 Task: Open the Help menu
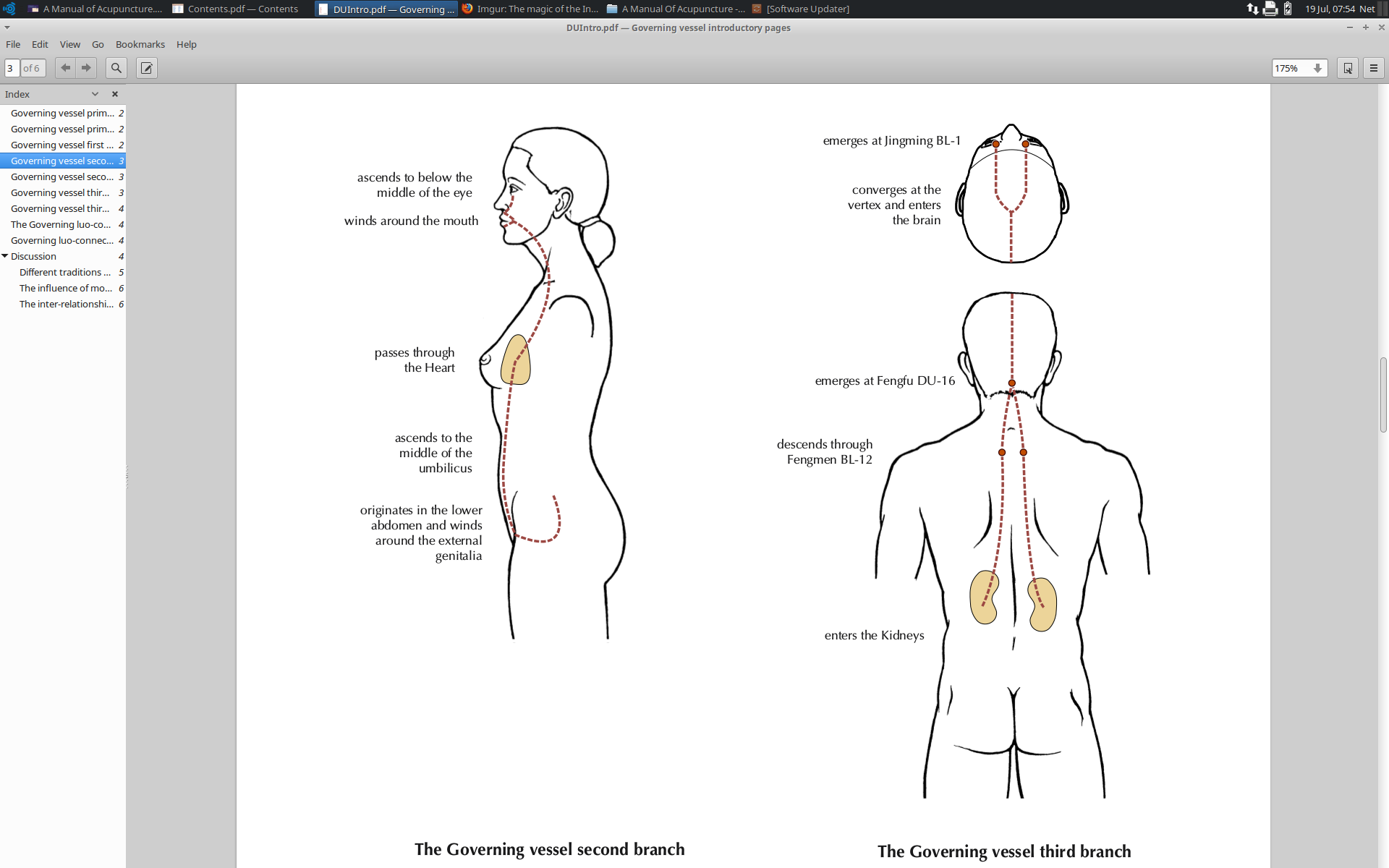point(187,44)
